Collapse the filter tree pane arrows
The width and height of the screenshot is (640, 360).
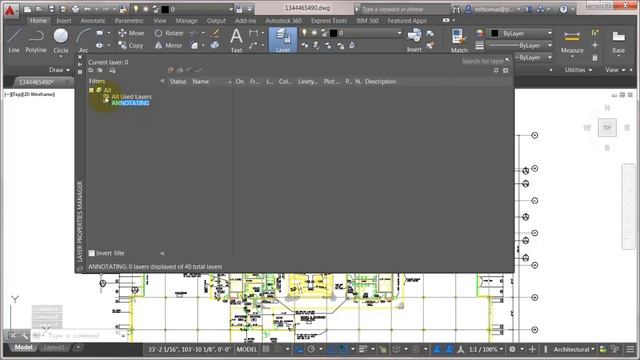tap(162, 81)
